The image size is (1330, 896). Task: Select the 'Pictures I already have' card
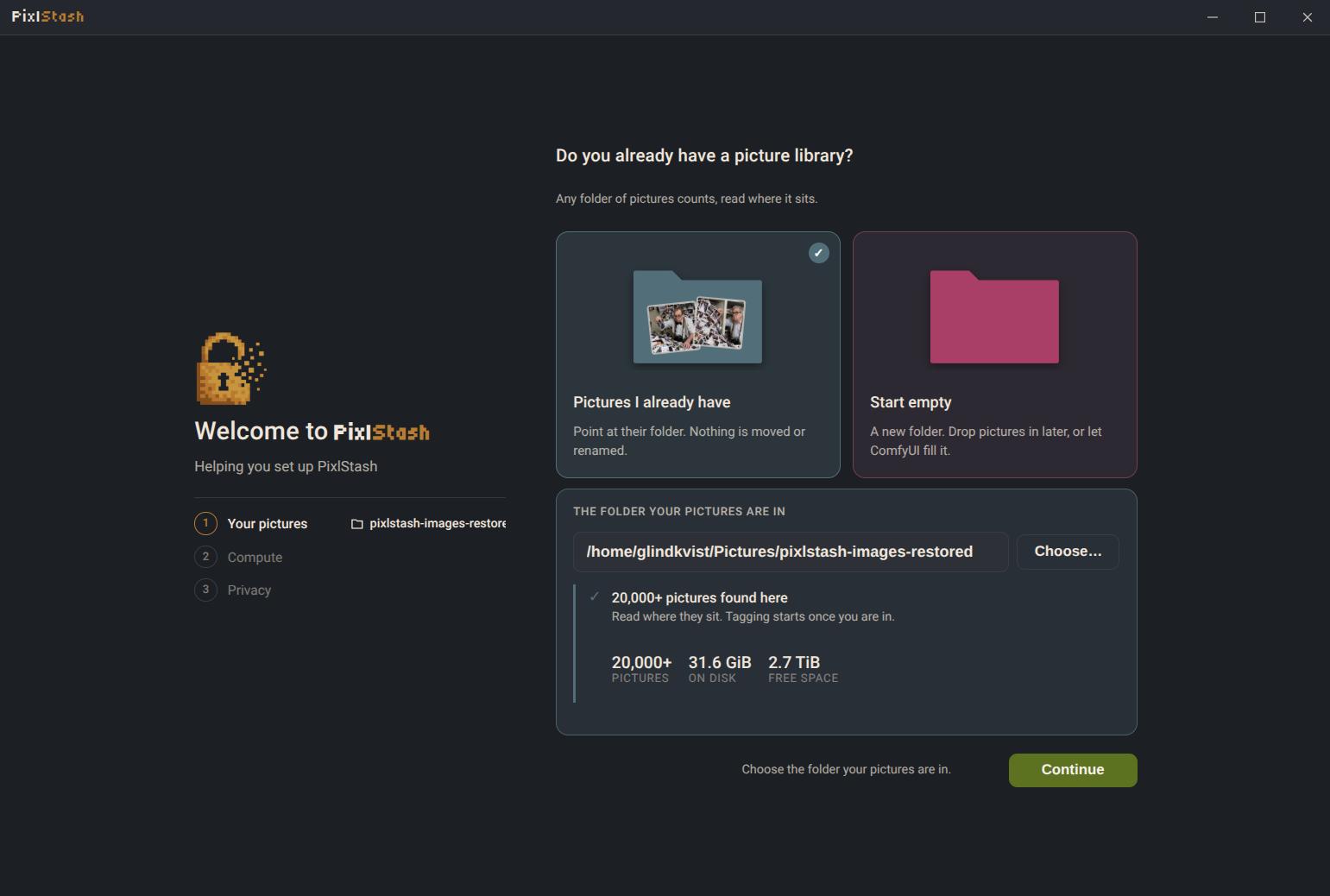(697, 354)
